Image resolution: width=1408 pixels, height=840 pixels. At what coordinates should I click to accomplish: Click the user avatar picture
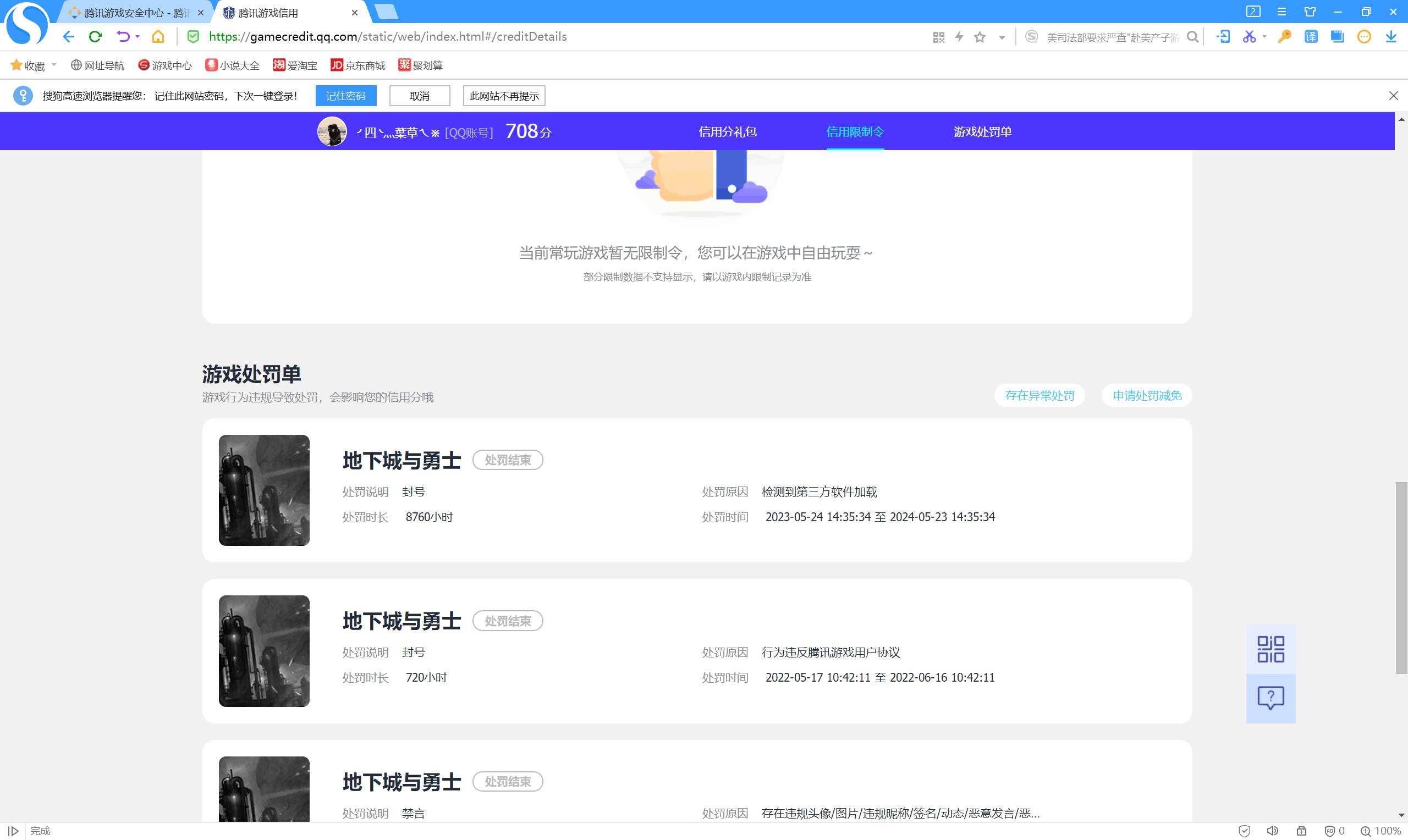point(332,131)
